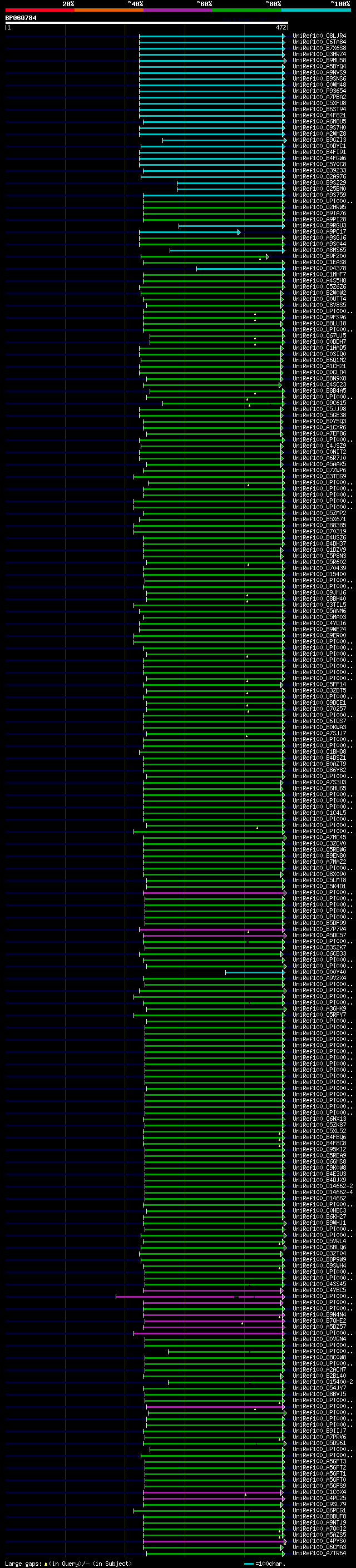The width and height of the screenshot is (356, 1568).
Task: Select the UniRef100_A7PBA2 label
Action: pyautogui.click(x=319, y=97)
